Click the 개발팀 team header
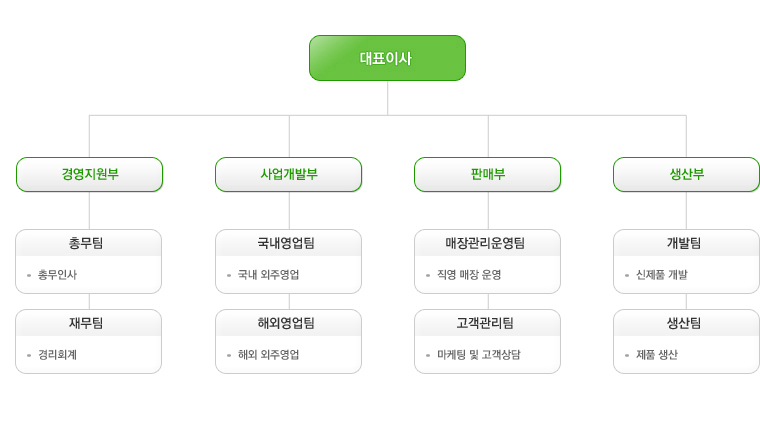The height and width of the screenshot is (440, 760). (x=686, y=243)
